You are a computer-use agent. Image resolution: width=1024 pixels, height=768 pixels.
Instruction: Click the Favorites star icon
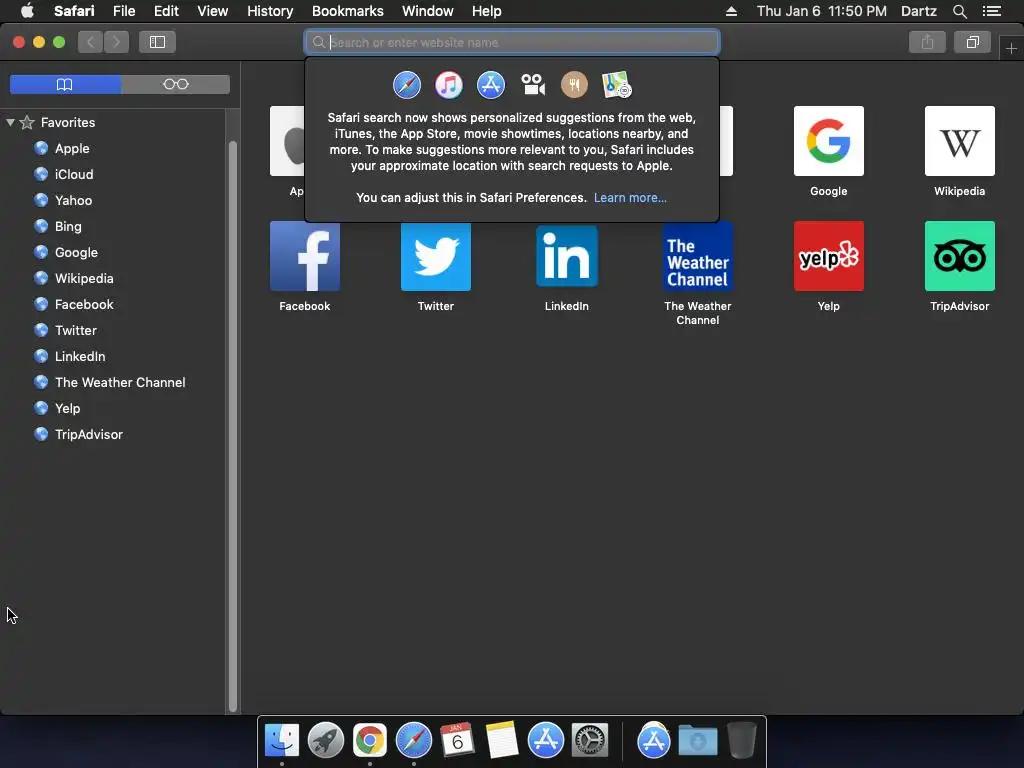tap(27, 122)
